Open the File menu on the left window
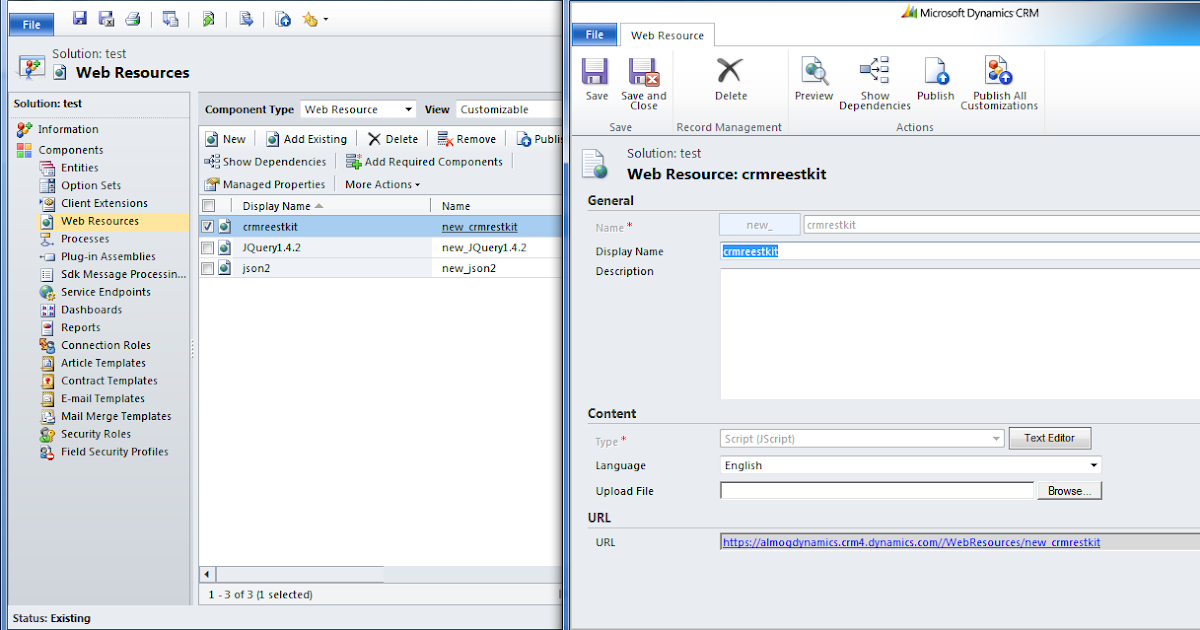The height and width of the screenshot is (630, 1200). coord(30,23)
